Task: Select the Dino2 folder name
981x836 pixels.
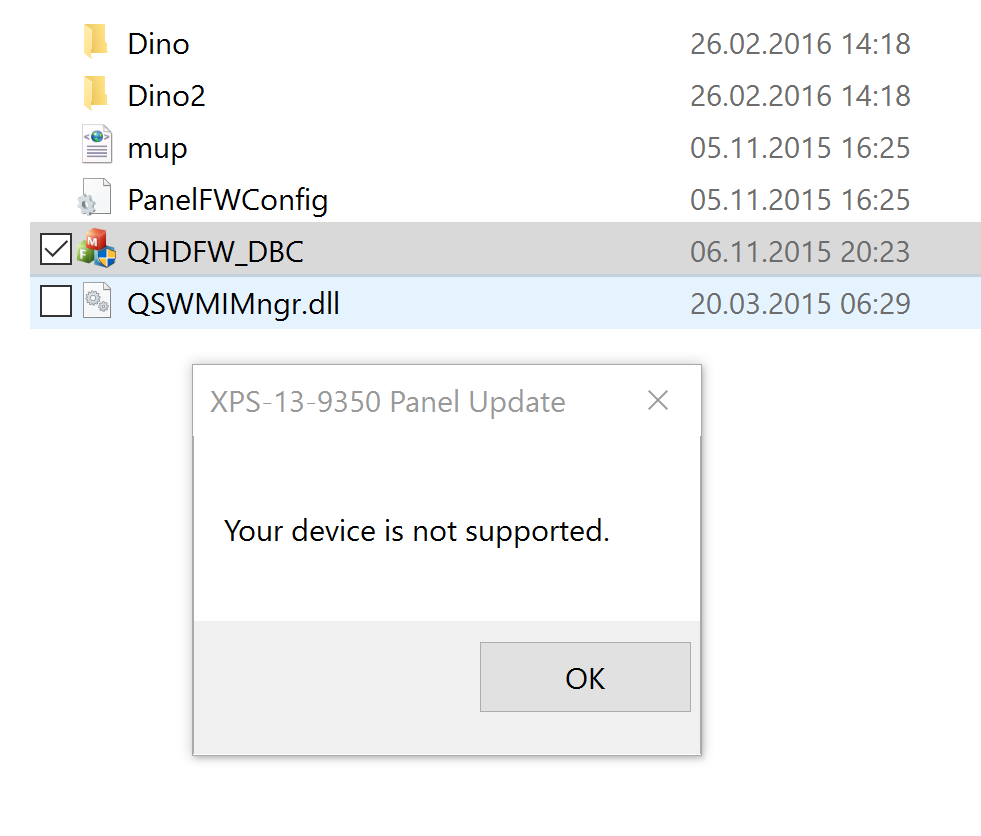Action: [x=166, y=96]
